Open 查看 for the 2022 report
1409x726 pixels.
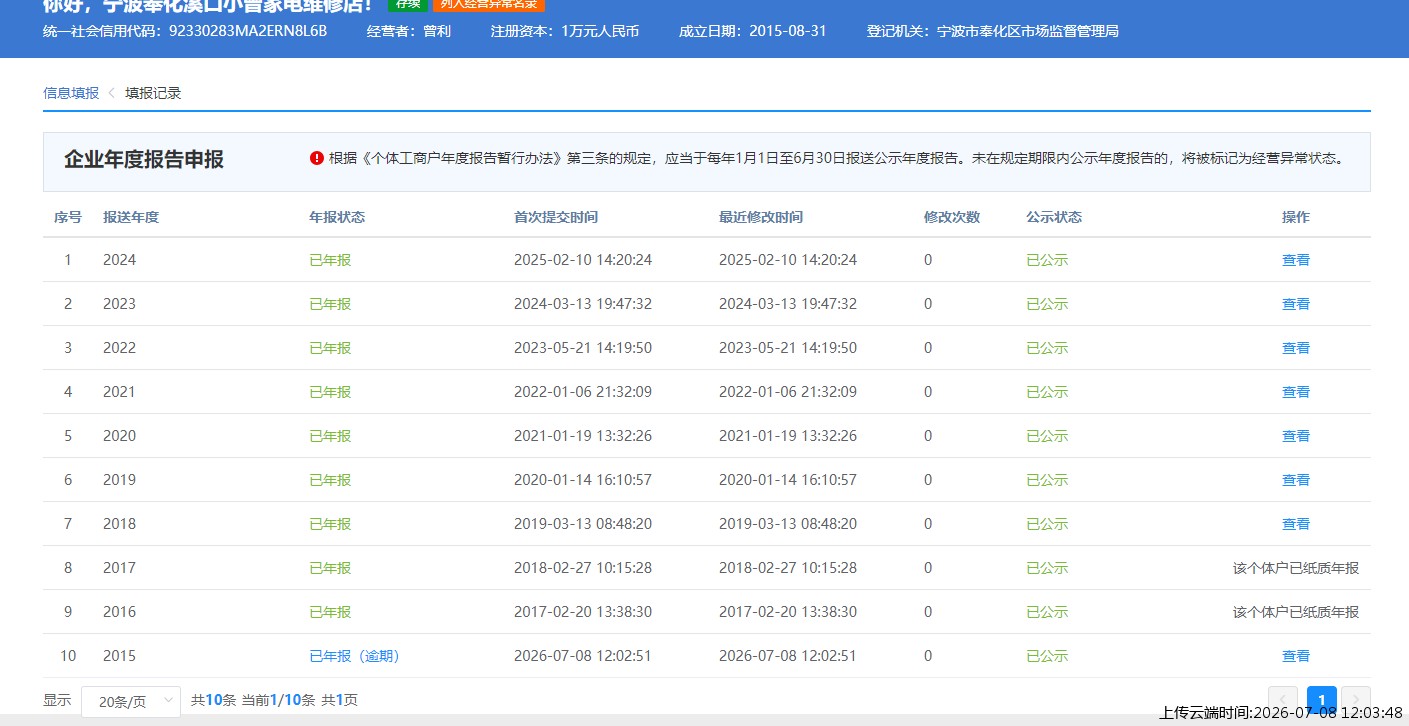click(x=1296, y=348)
